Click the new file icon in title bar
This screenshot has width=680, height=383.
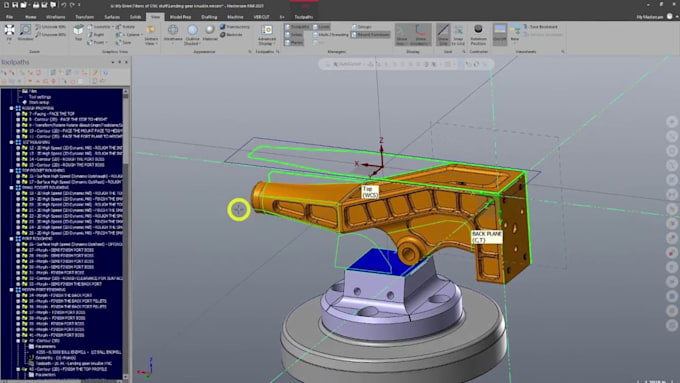click(7, 5)
